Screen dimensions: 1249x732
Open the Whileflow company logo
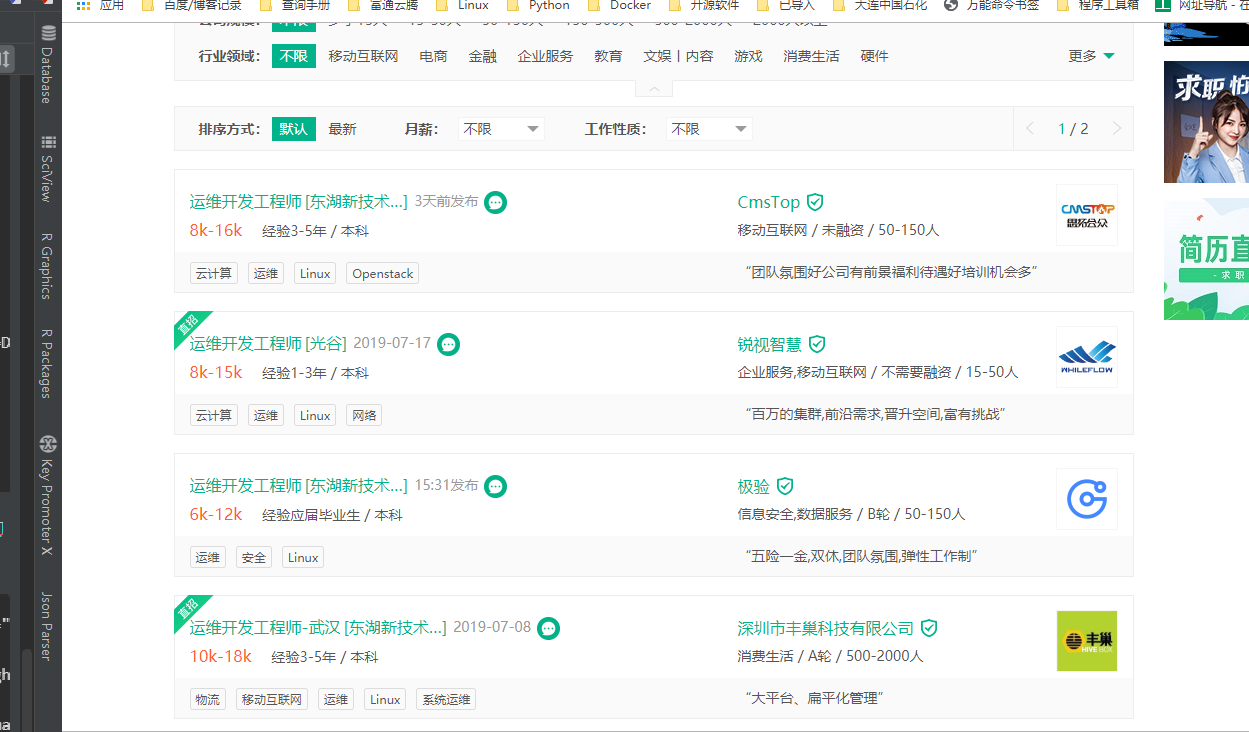pos(1087,357)
